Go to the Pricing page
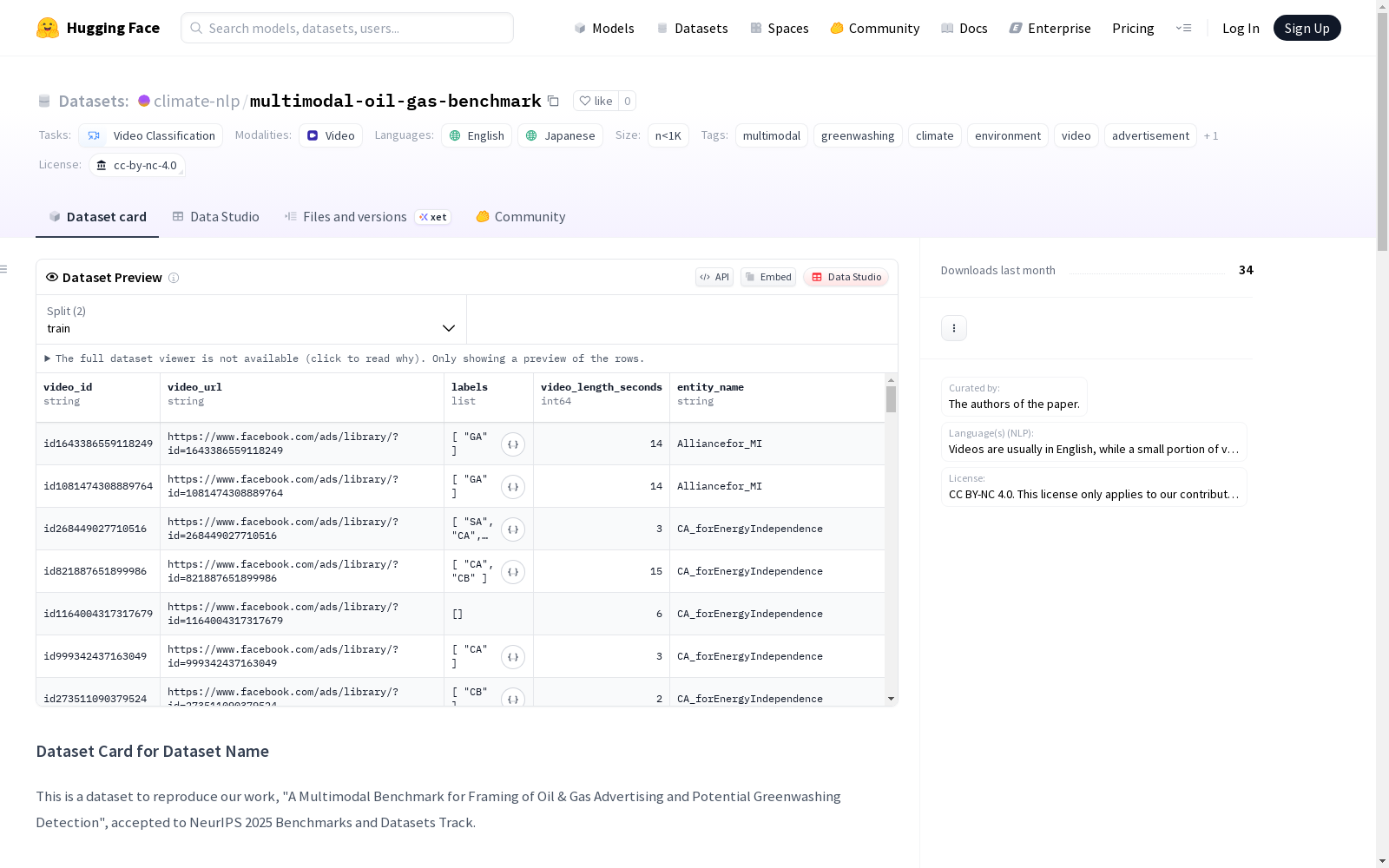This screenshot has height=868, width=1389. [1133, 28]
